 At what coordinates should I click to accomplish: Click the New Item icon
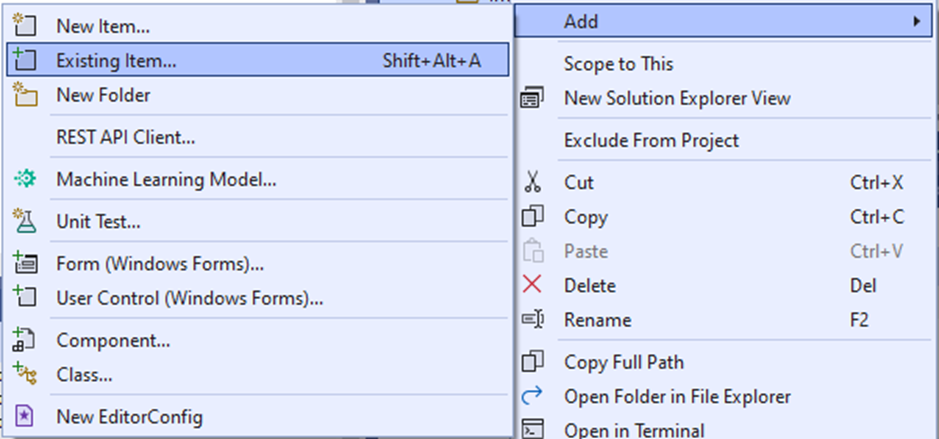click(x=25, y=26)
